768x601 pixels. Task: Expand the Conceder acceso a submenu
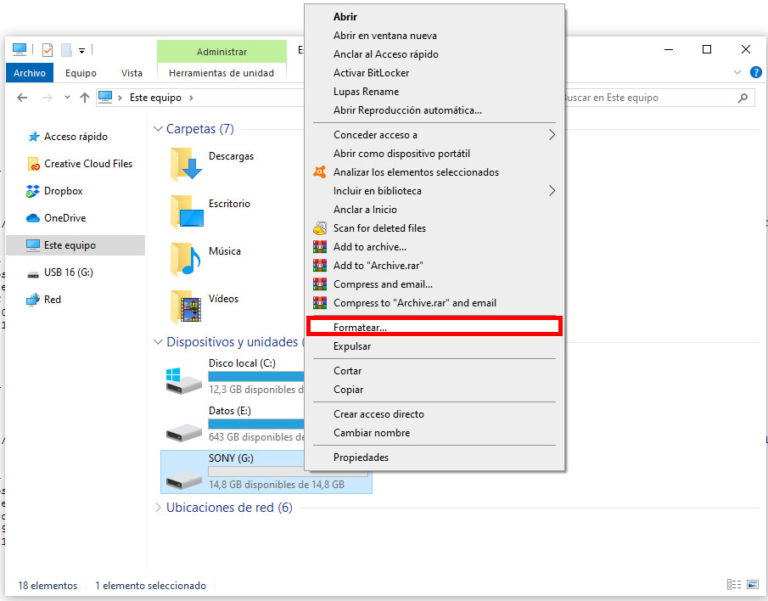tap(550, 135)
